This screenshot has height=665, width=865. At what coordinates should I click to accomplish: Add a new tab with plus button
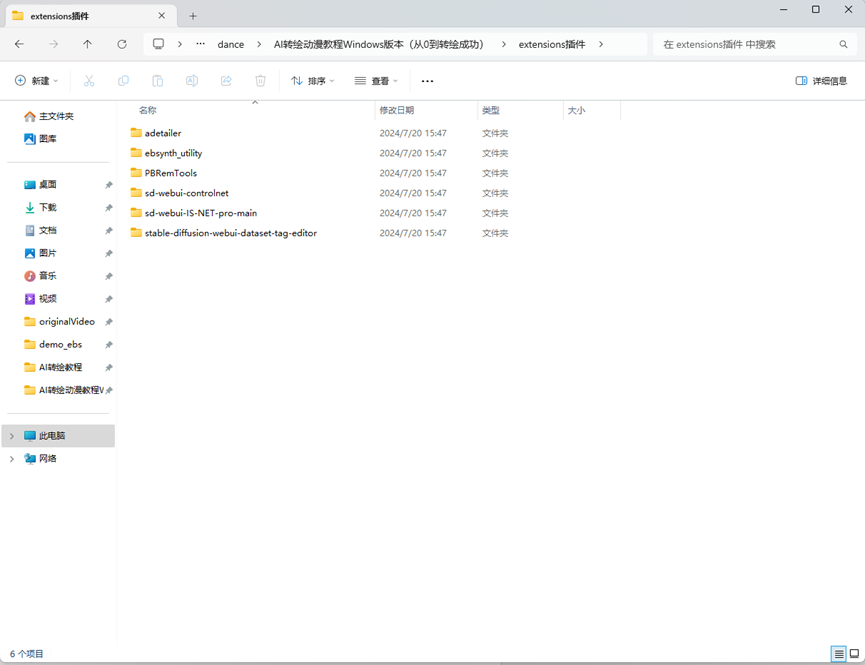click(193, 16)
